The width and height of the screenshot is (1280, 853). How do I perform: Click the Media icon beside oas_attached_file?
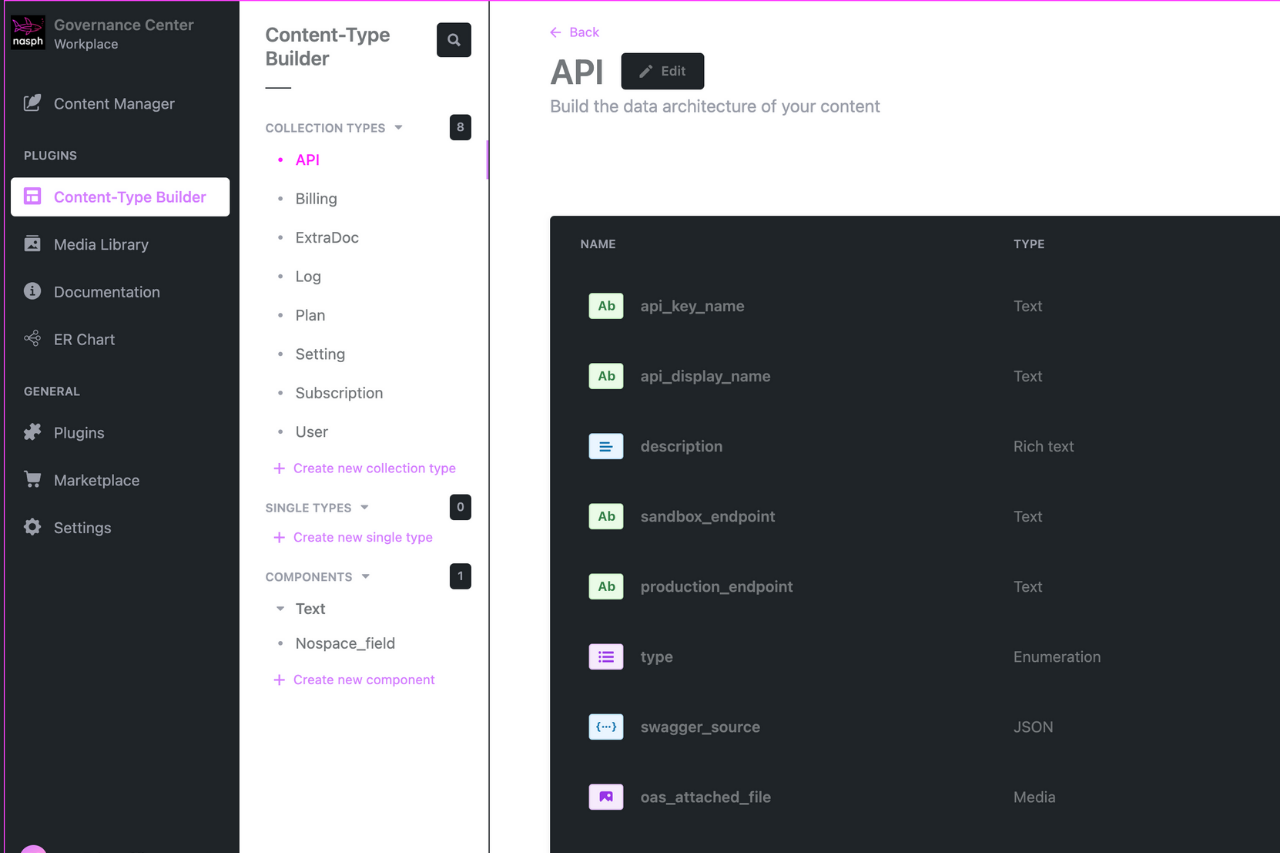coord(606,797)
